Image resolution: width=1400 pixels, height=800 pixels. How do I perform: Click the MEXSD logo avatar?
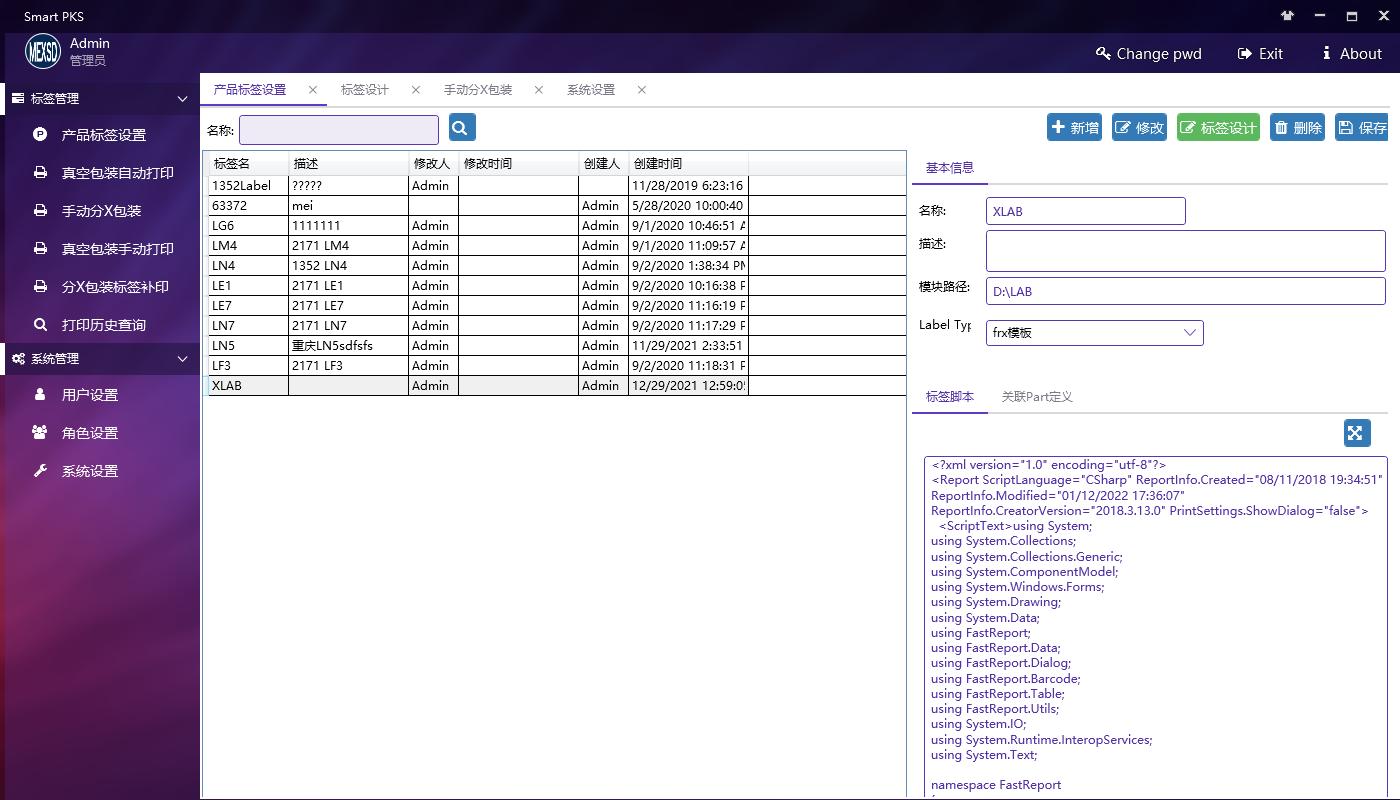[43, 51]
